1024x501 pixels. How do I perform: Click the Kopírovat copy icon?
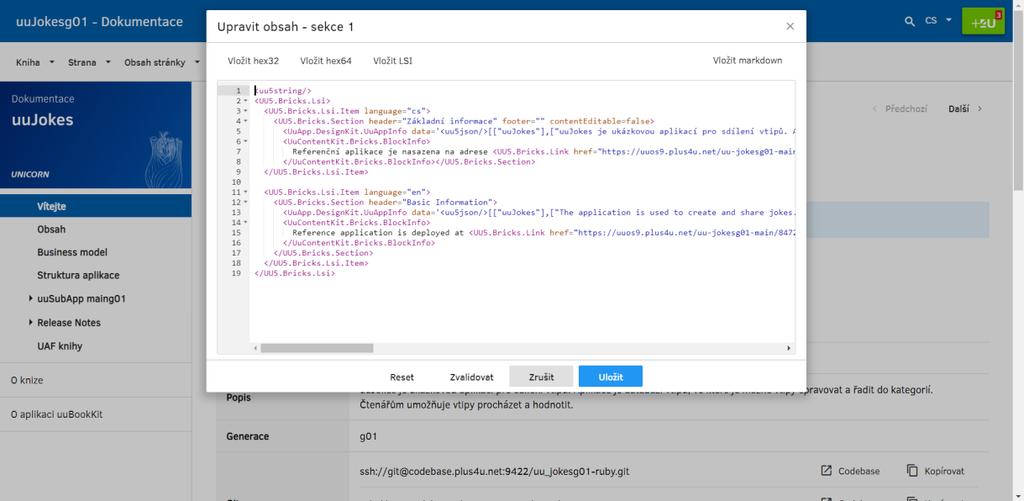coord(912,470)
